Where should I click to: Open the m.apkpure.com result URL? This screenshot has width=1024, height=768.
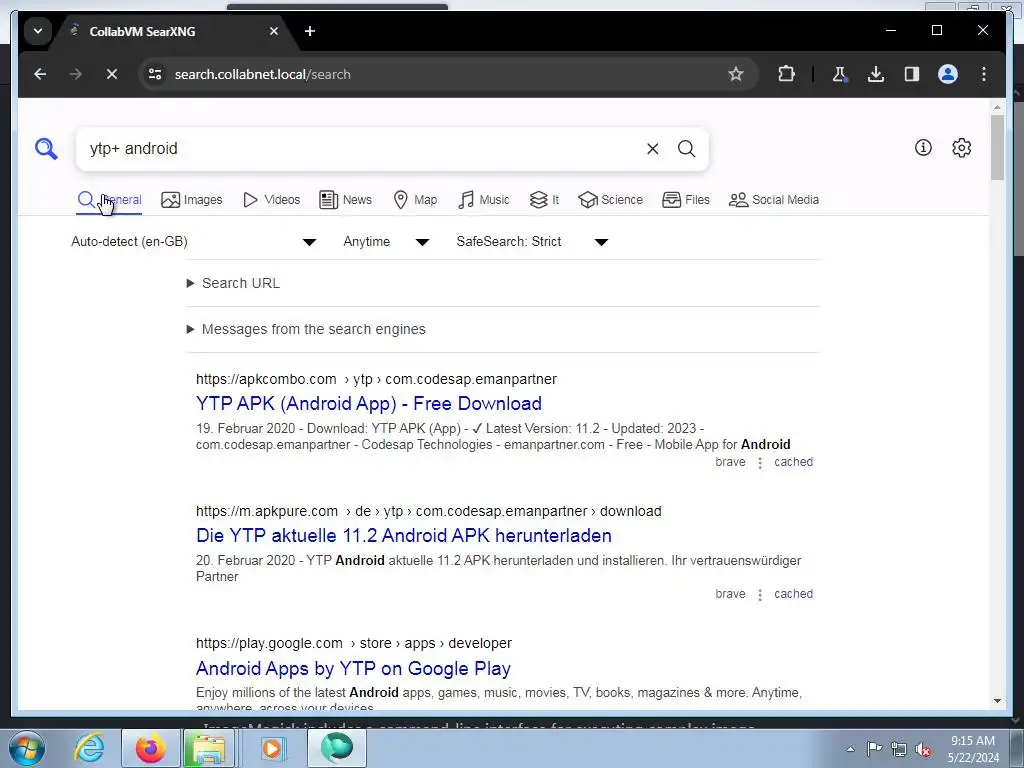pyautogui.click(x=428, y=511)
